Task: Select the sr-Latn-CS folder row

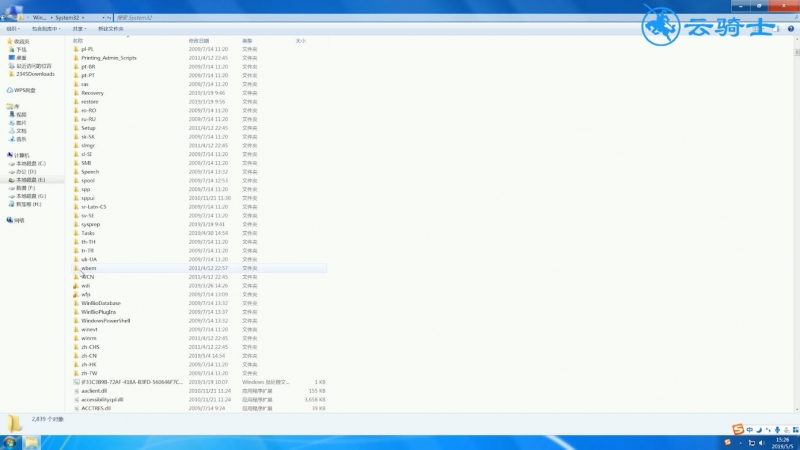Action: coord(199,207)
